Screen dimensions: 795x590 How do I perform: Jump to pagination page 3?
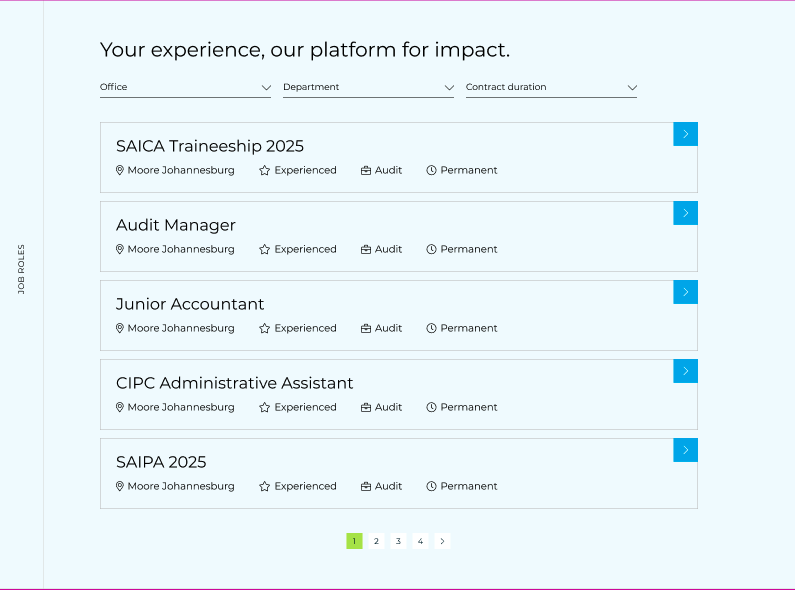click(398, 541)
